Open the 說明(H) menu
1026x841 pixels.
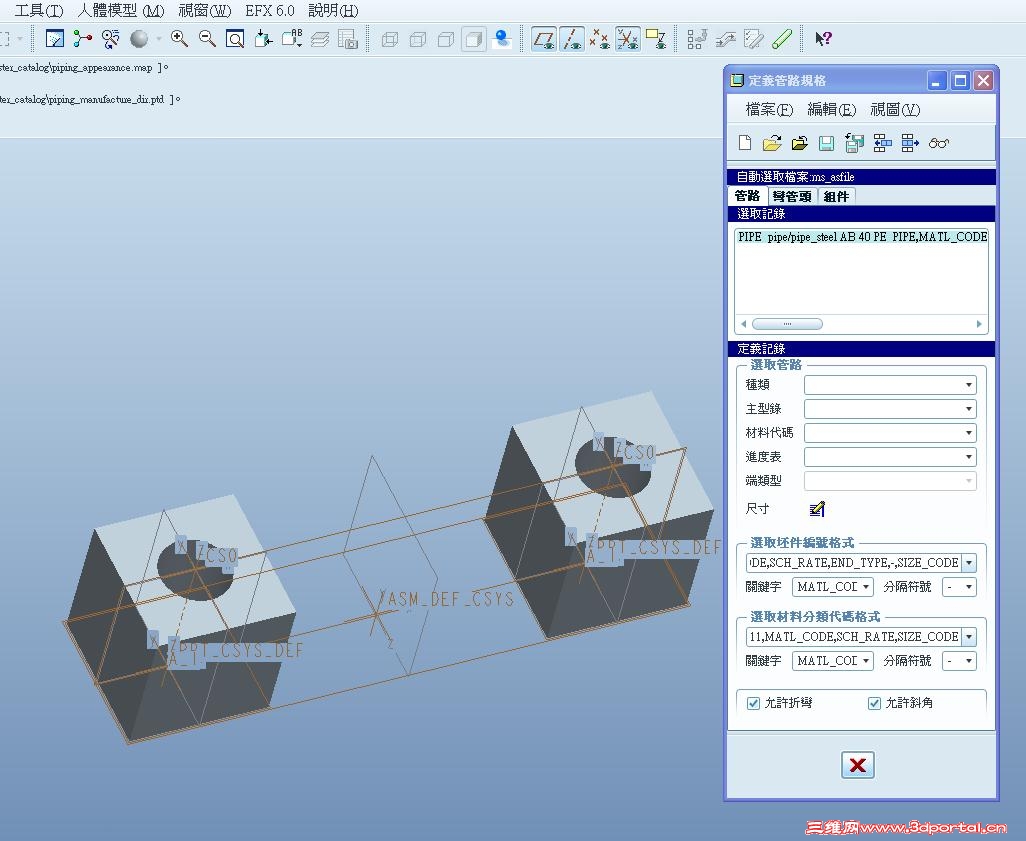[333, 10]
